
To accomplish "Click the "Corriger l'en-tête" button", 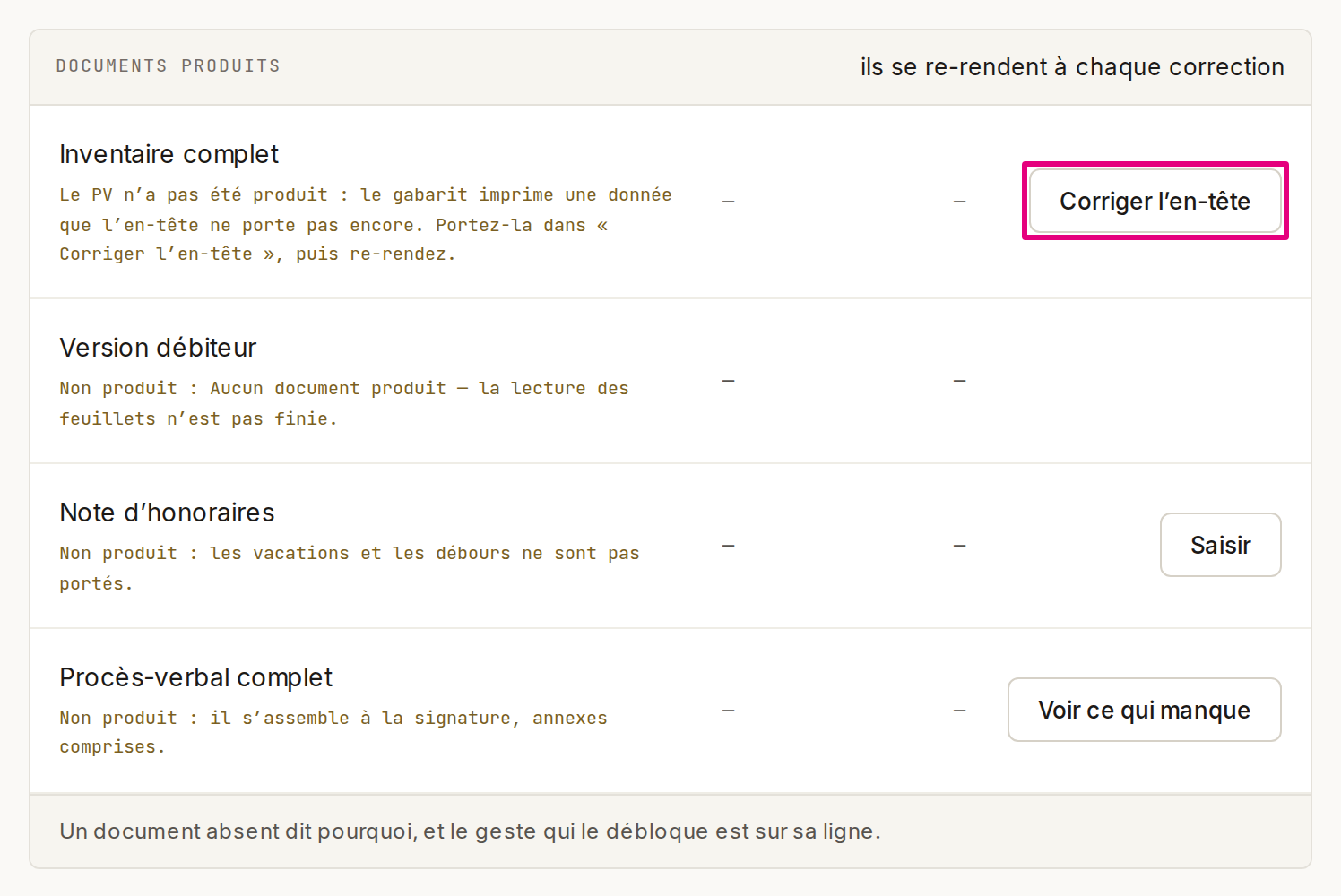I will tap(1155, 201).
